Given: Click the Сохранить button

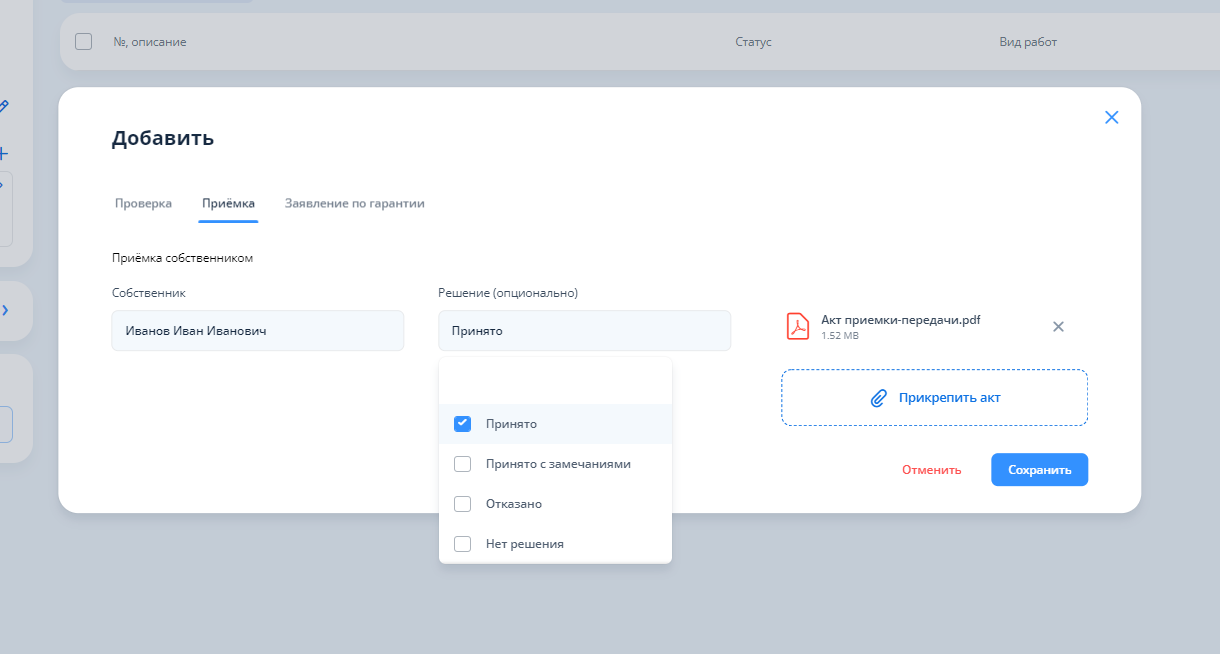Looking at the screenshot, I should pos(1039,470).
